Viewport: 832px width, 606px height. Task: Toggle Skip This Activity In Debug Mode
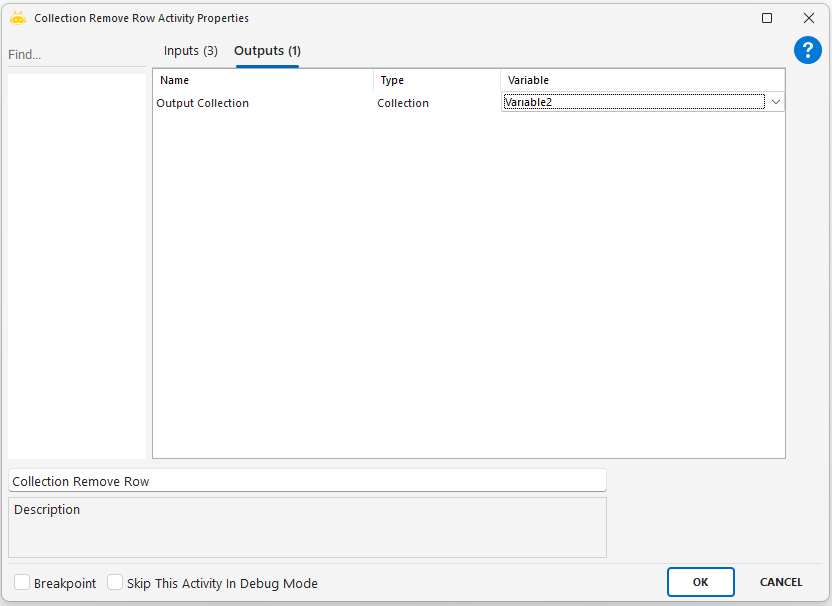click(115, 583)
